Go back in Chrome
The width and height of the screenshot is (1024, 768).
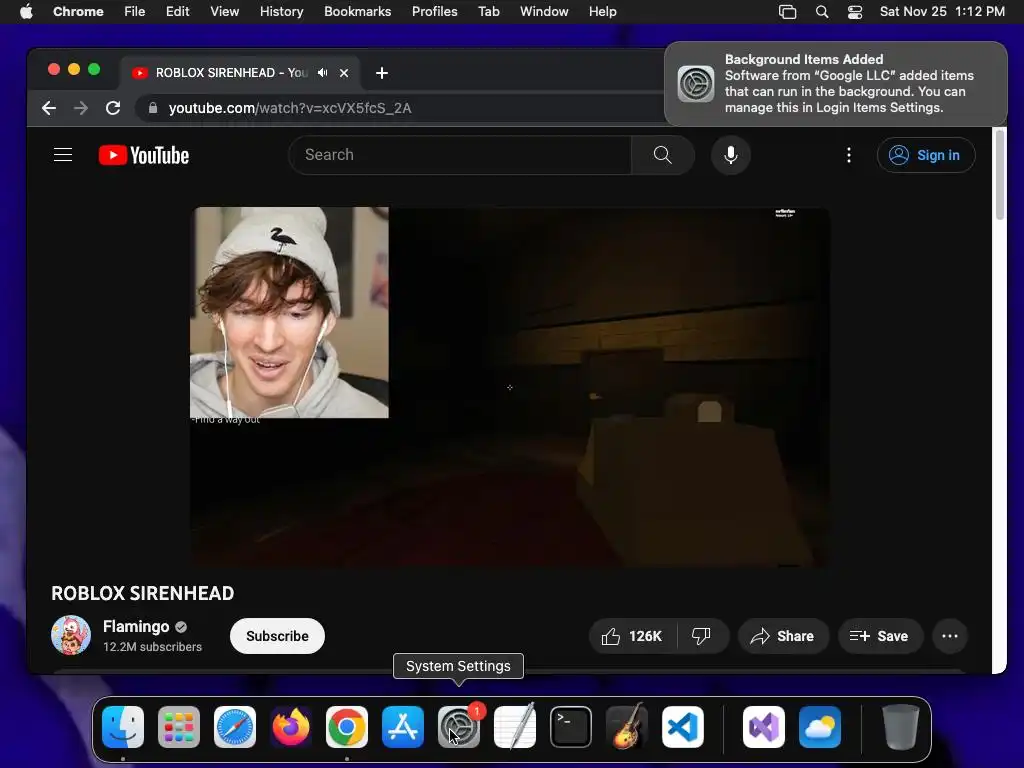(x=49, y=108)
